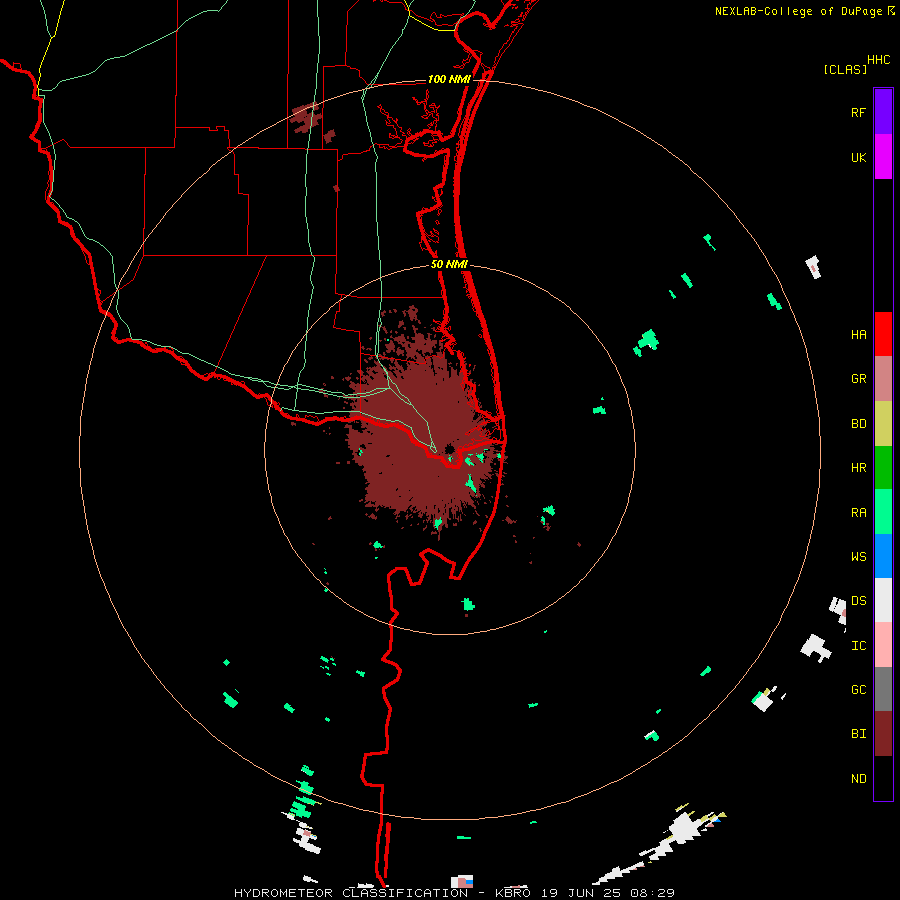Click the 100 NMI range ring label

(449, 79)
